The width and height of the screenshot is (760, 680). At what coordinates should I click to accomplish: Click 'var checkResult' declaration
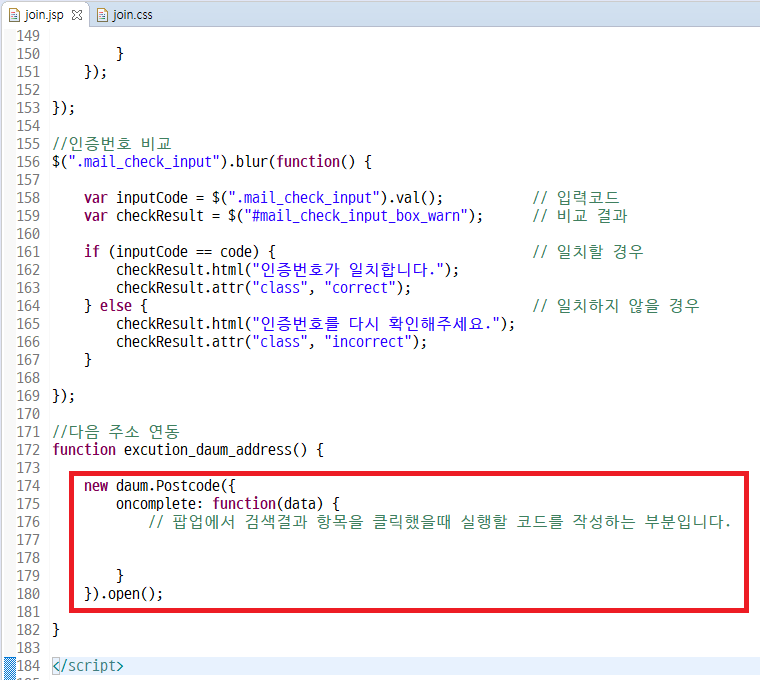coord(284,216)
